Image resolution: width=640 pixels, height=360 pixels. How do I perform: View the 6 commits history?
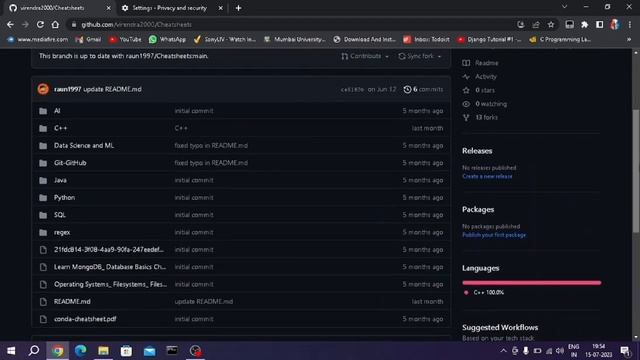[423, 89]
